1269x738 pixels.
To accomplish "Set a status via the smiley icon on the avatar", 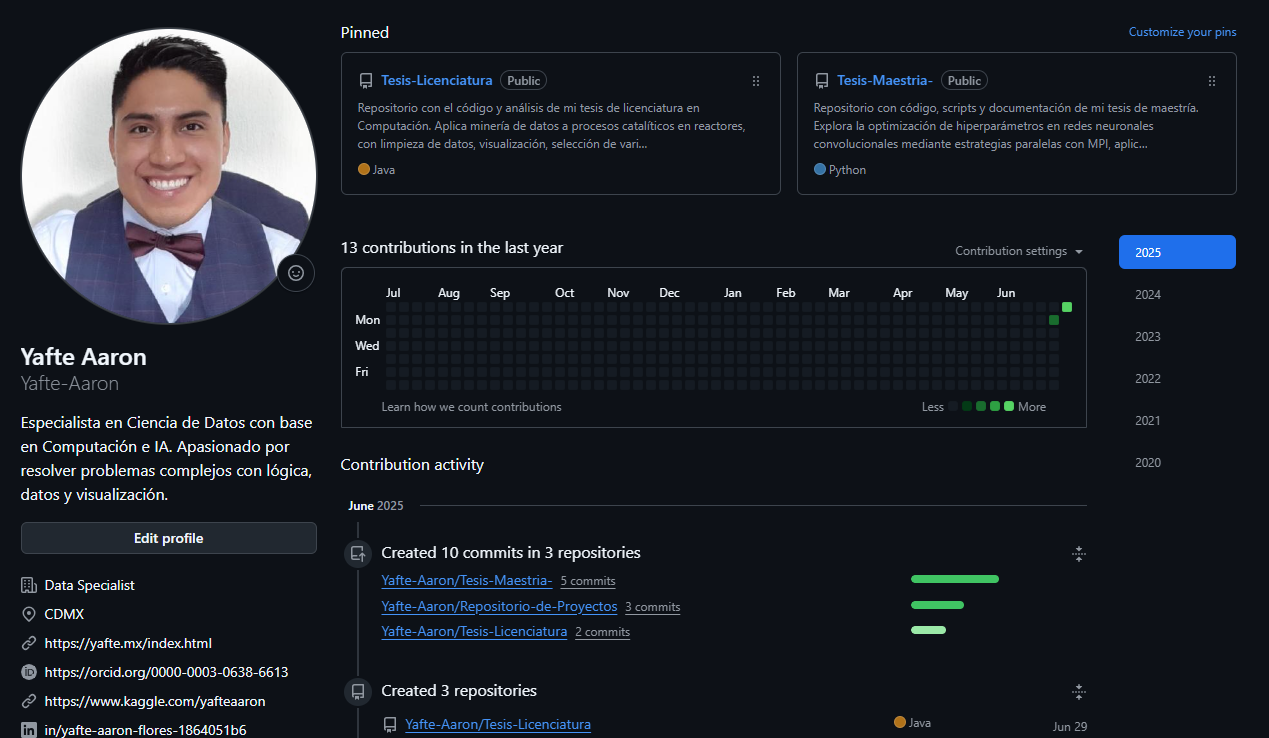I will click(295, 272).
